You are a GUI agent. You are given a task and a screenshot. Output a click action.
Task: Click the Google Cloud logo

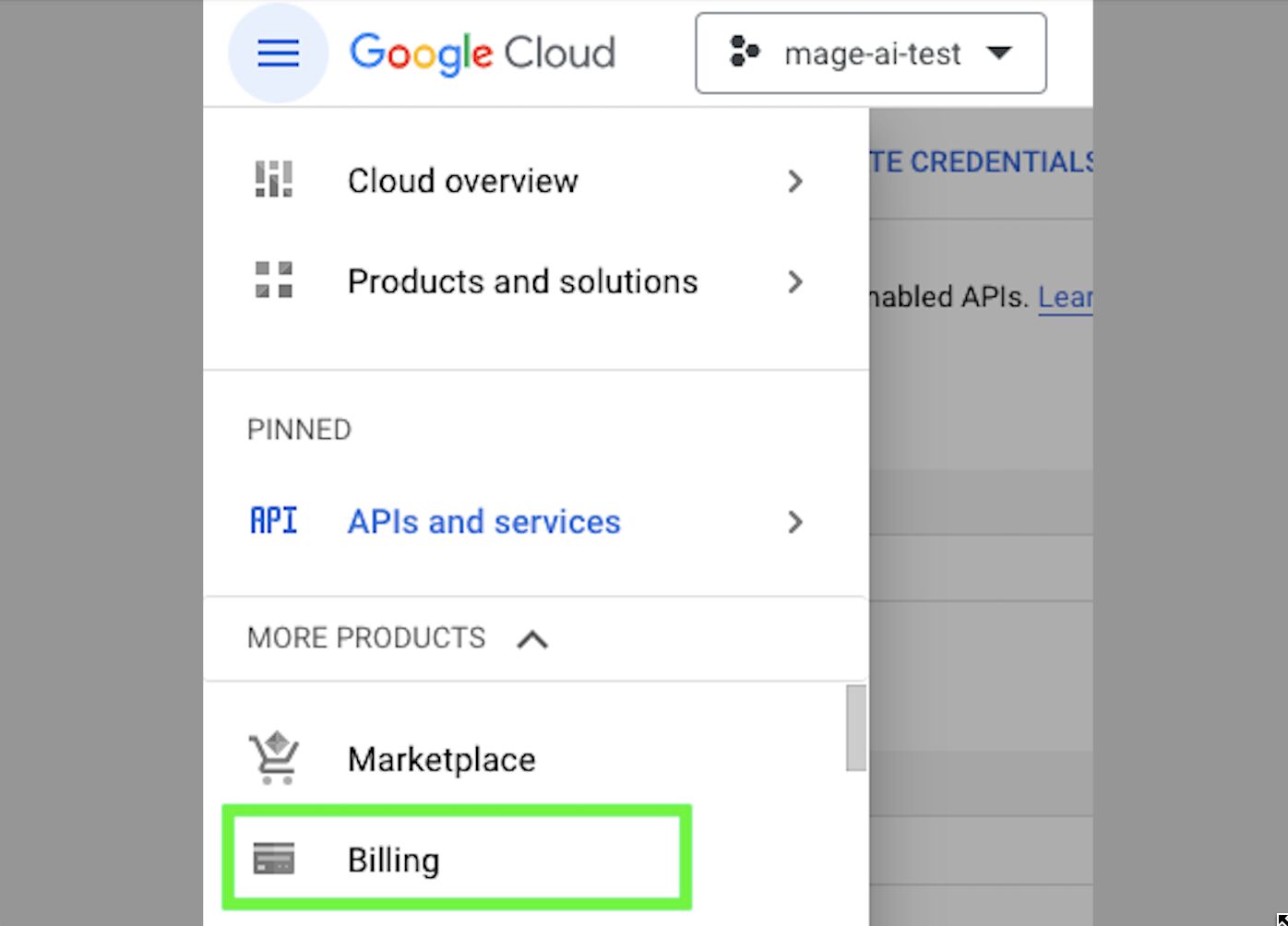point(482,53)
